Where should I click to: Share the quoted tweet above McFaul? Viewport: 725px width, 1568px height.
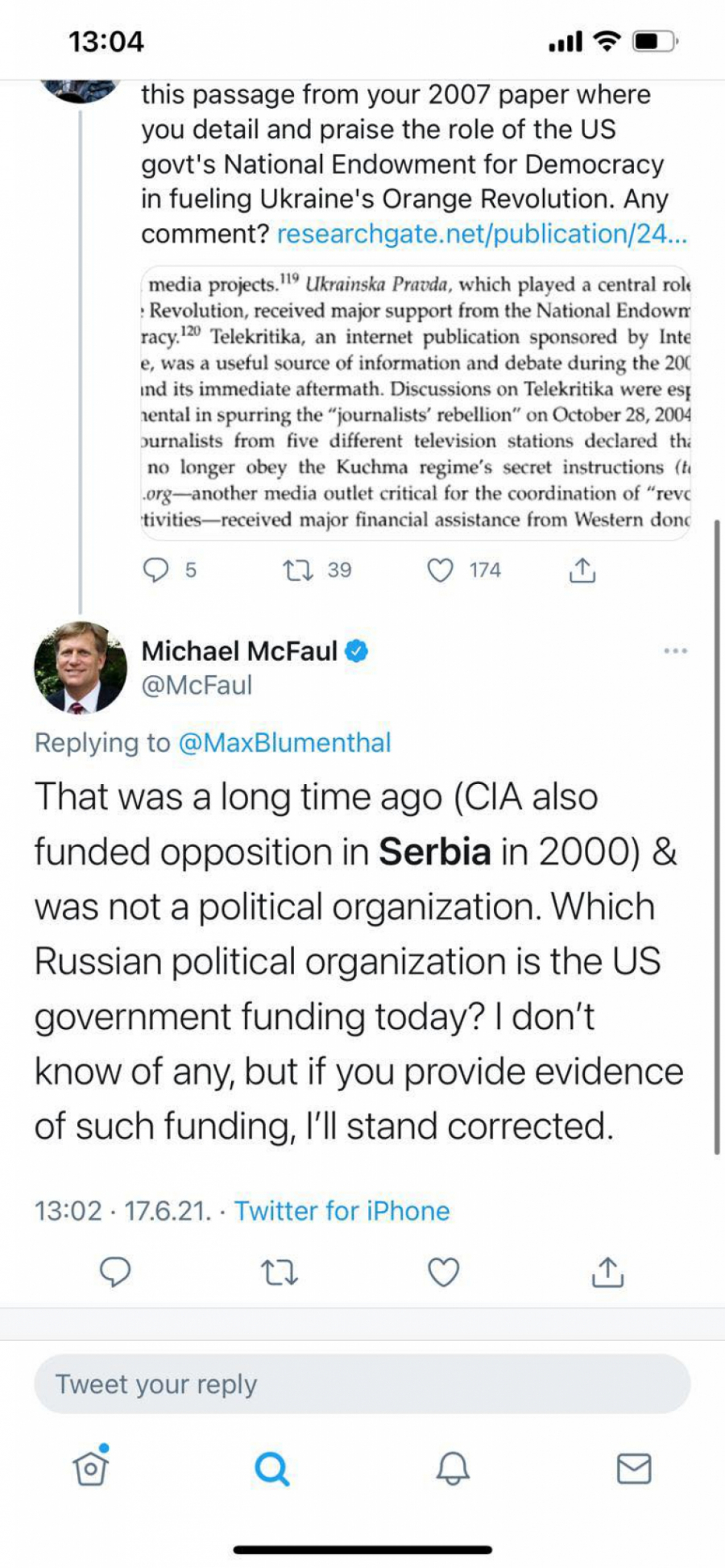pyautogui.click(x=582, y=570)
